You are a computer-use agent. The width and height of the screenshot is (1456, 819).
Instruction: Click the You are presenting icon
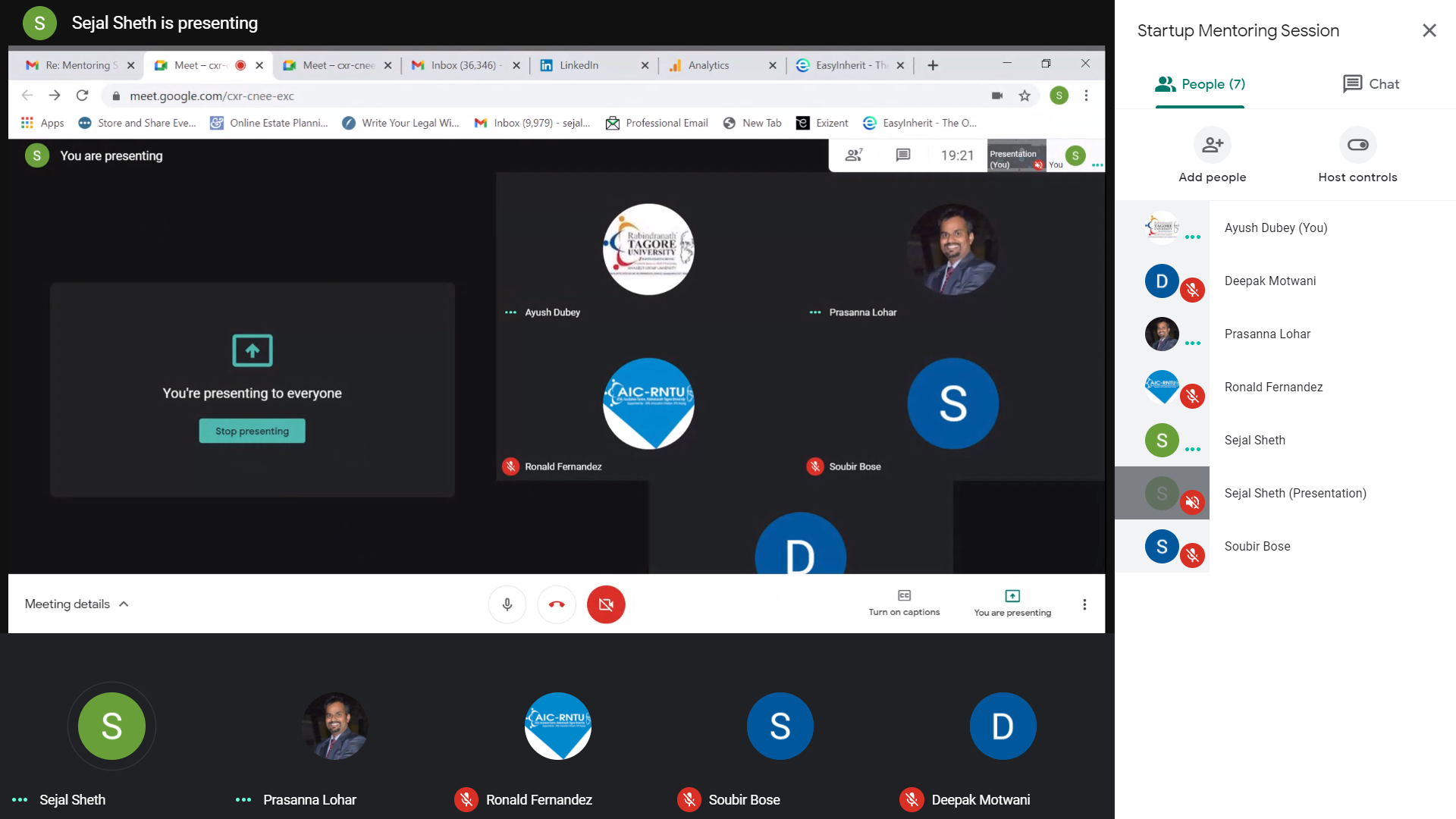pyautogui.click(x=1012, y=596)
